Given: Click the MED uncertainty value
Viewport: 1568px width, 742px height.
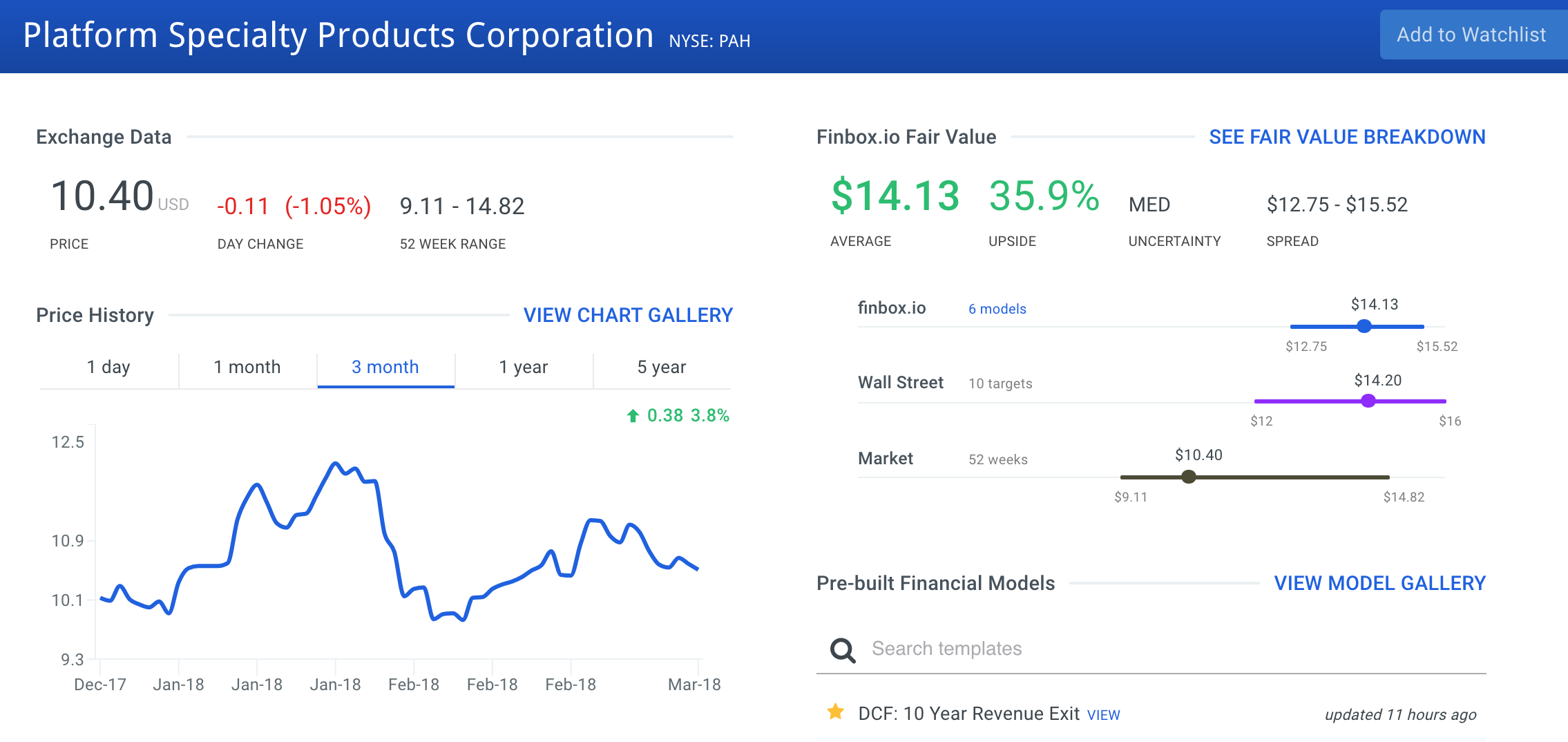Looking at the screenshot, I should (x=1149, y=204).
